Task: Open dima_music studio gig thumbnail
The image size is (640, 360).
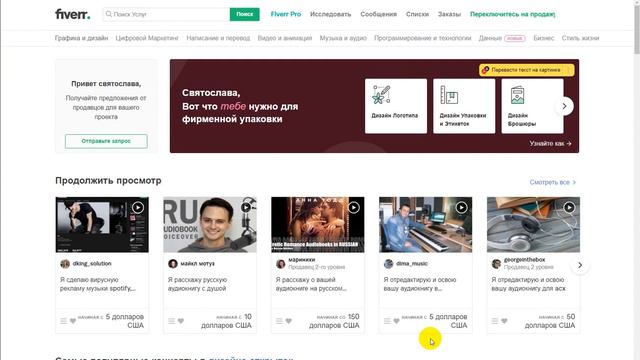Action: (x=425, y=224)
